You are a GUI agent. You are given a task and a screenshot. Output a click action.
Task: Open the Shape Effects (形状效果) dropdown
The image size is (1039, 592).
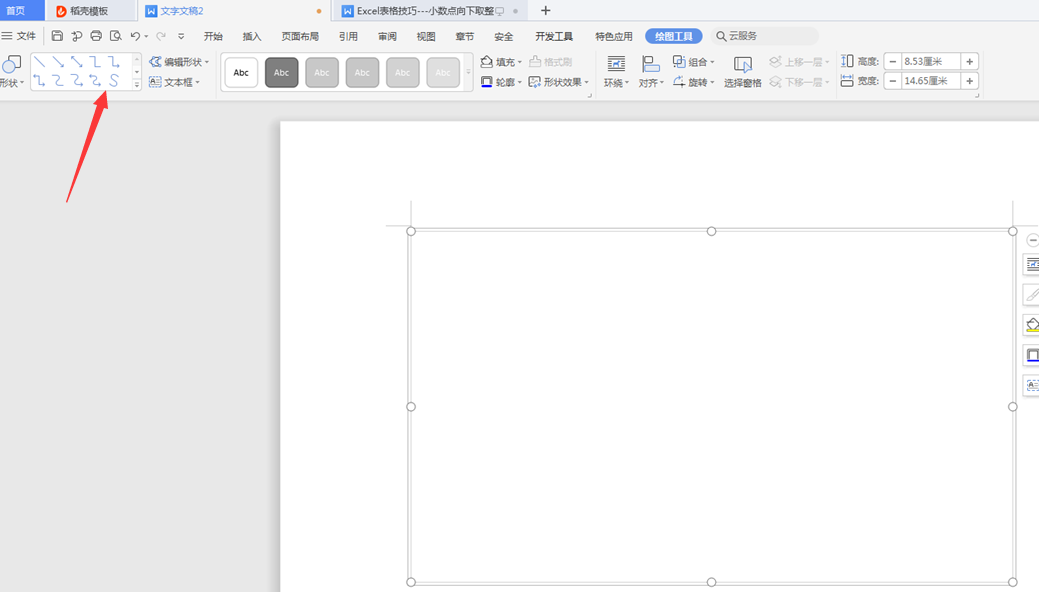pos(560,82)
